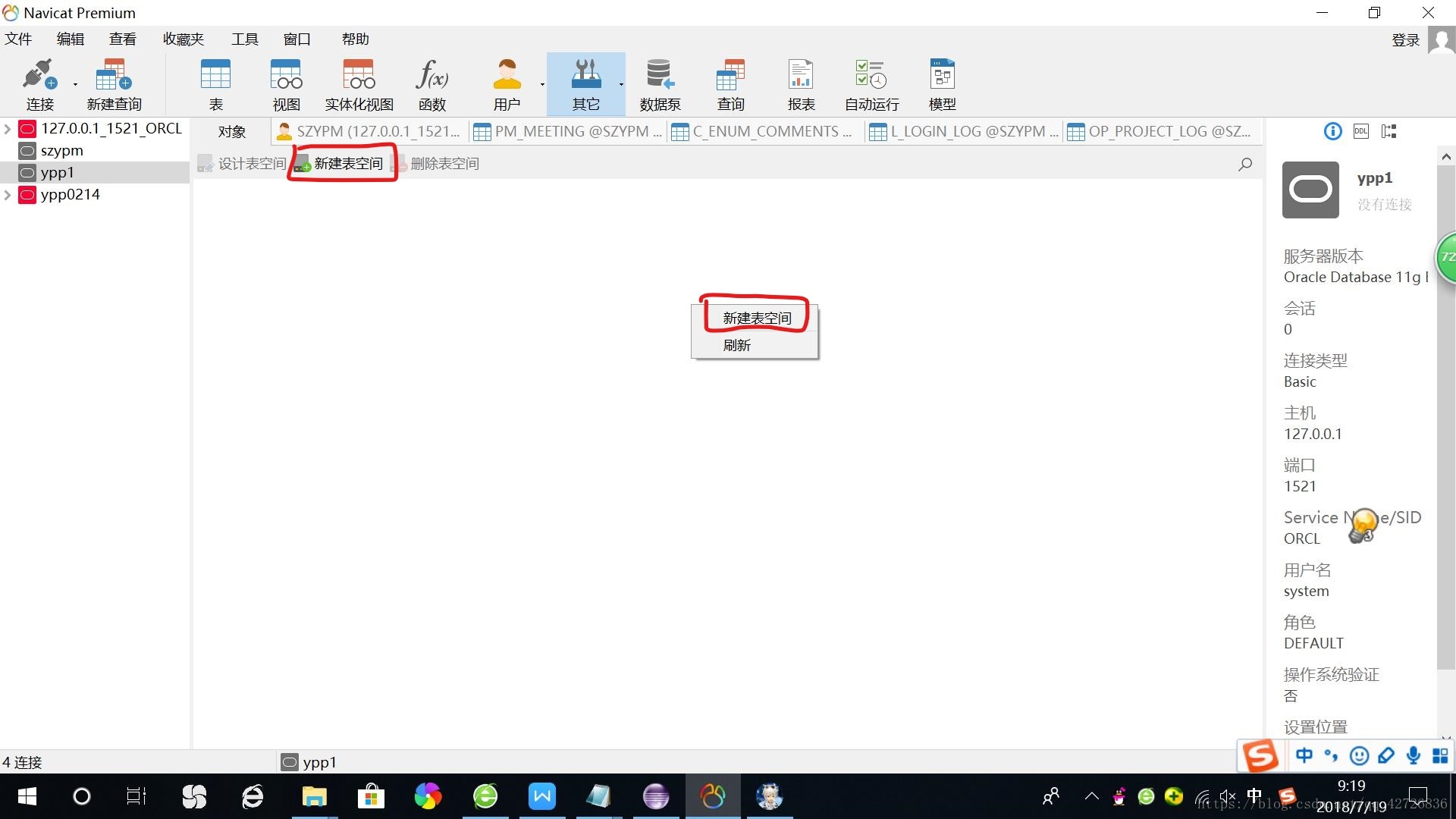Open dropdown arrow beside 其它 toolbar button
The width and height of the screenshot is (1456, 819).
(x=621, y=84)
